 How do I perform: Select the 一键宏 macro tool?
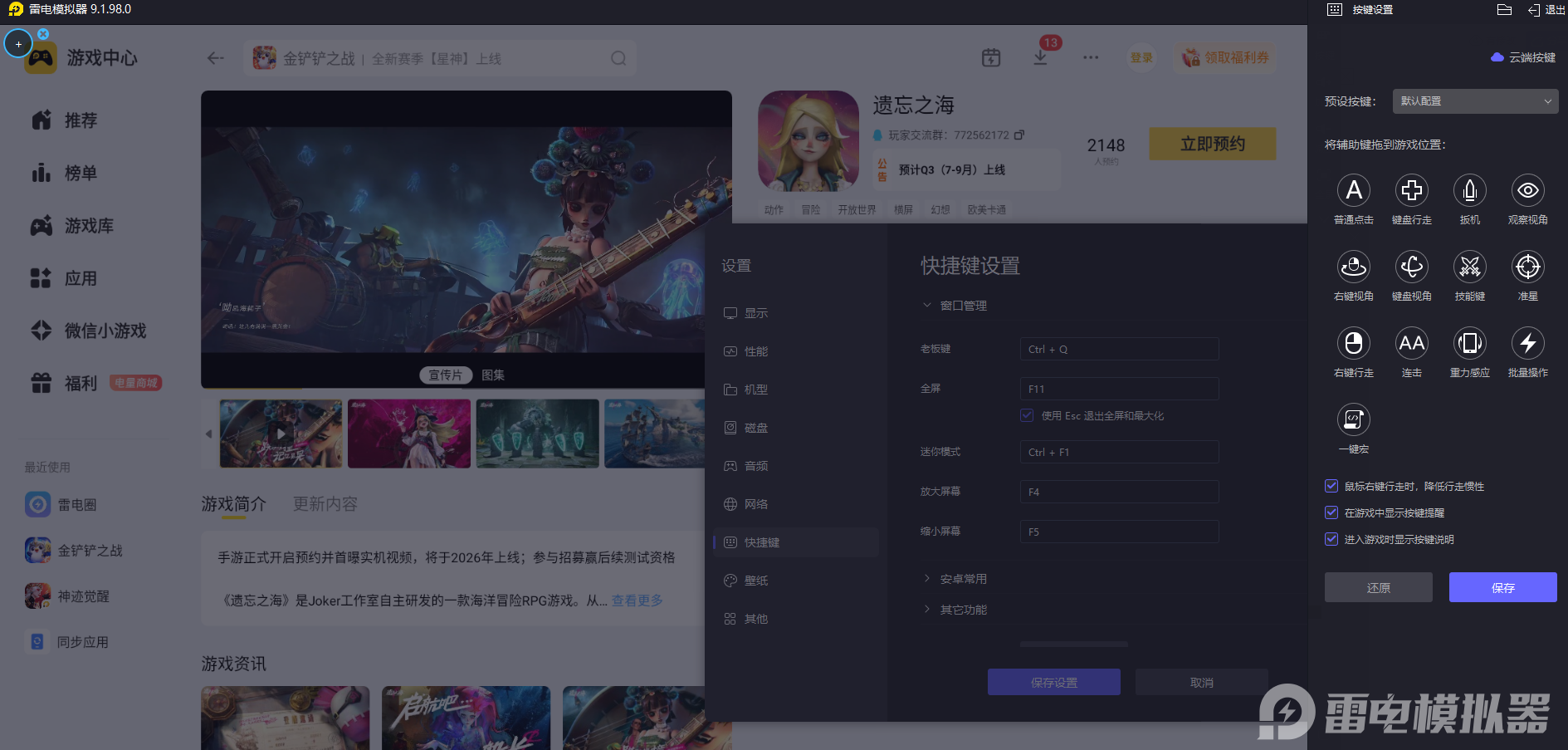1354,420
